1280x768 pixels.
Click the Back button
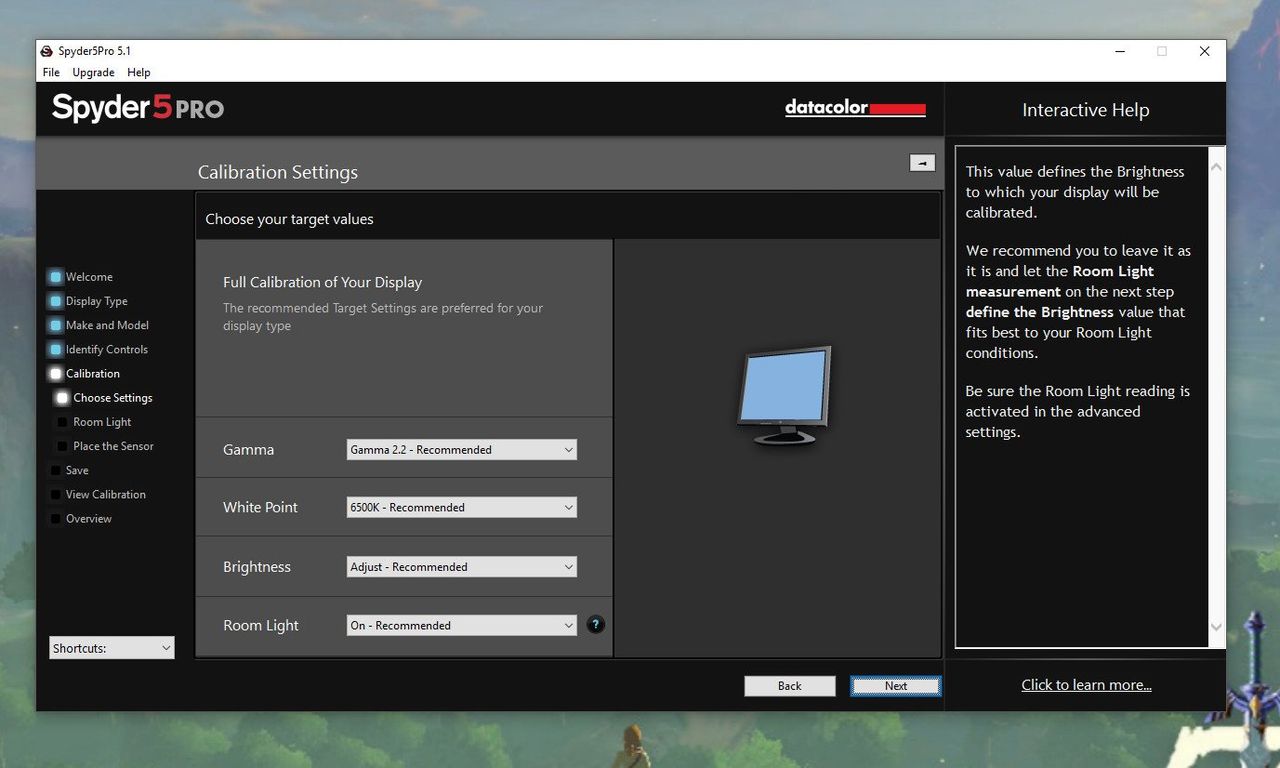tap(790, 686)
